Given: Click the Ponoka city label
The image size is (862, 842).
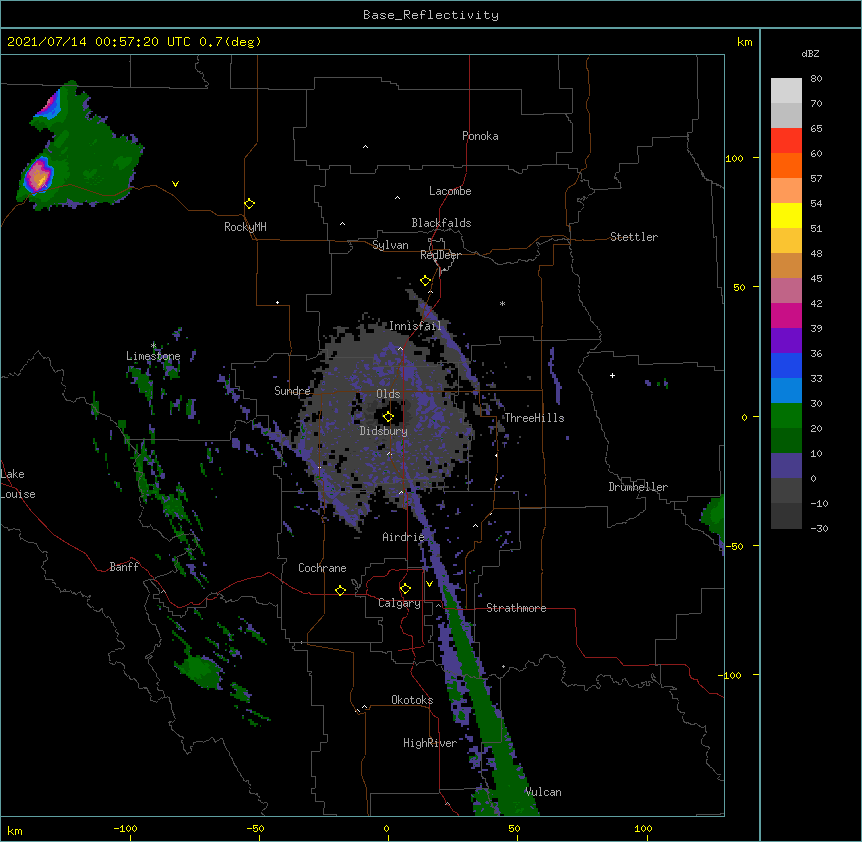Looking at the screenshot, I should click(480, 136).
